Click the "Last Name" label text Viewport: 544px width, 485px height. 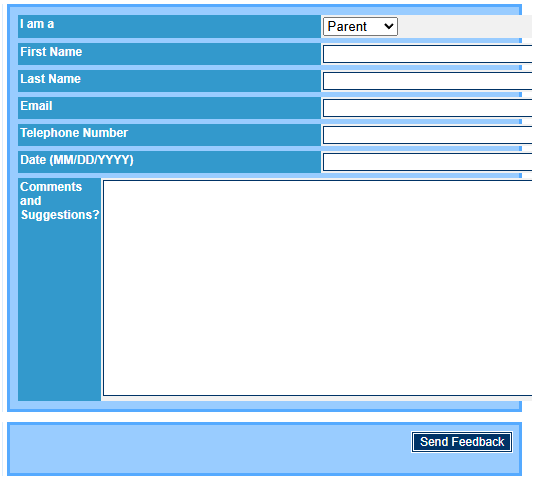(x=51, y=80)
